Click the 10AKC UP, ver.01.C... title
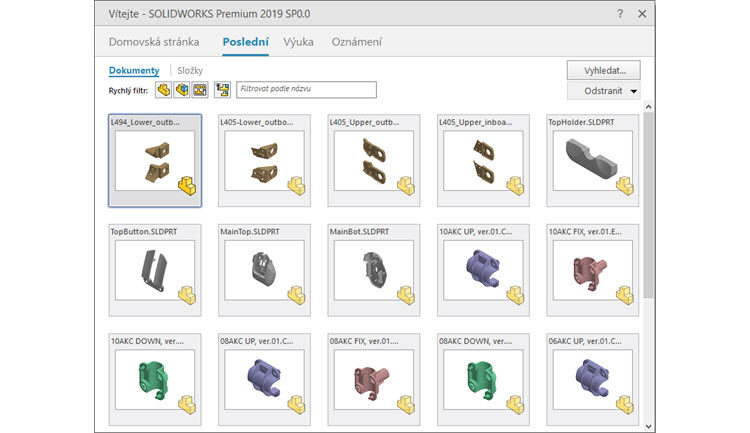 475,232
